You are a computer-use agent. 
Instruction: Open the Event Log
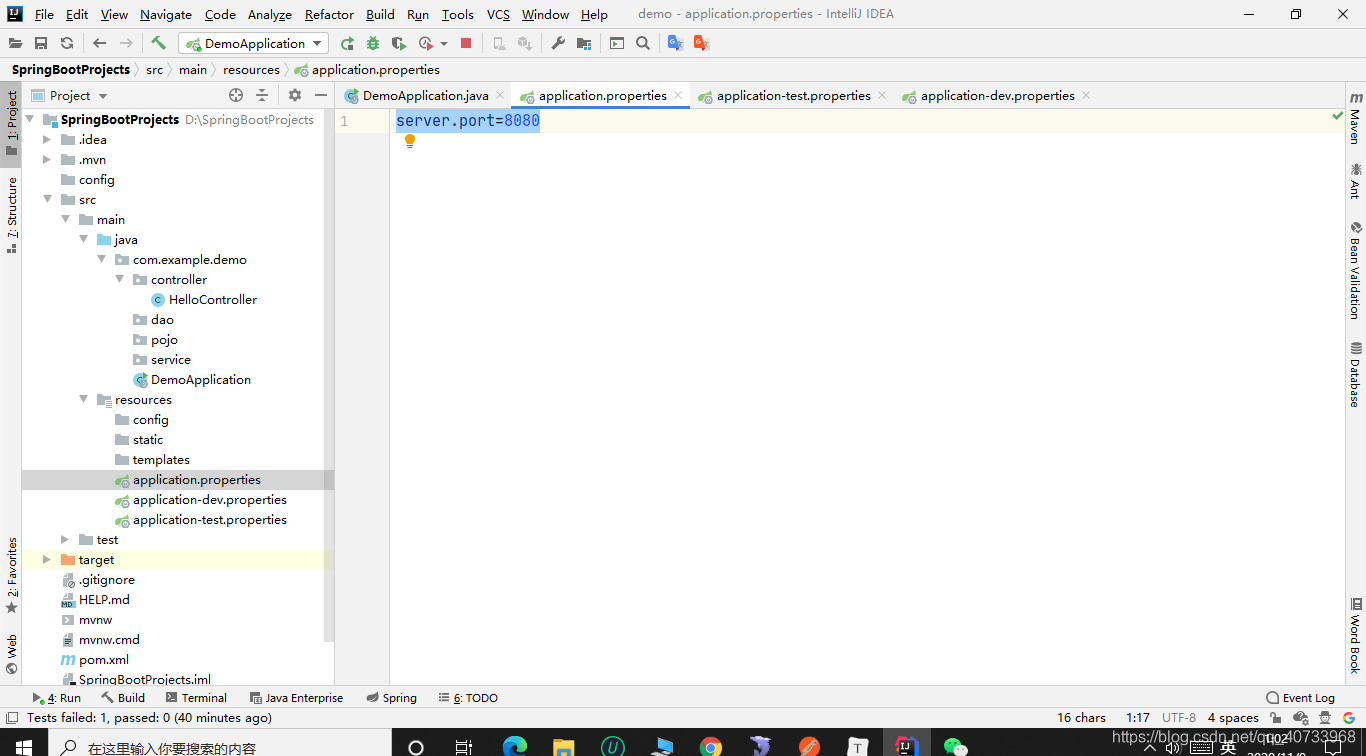click(1300, 698)
